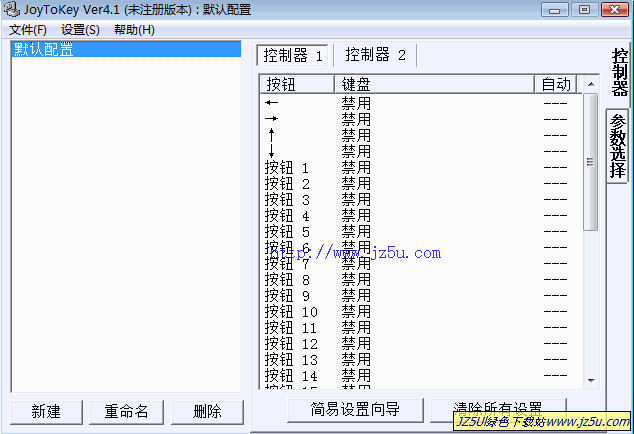
Task: Select the 按钮 9 row
Action: click(421, 295)
